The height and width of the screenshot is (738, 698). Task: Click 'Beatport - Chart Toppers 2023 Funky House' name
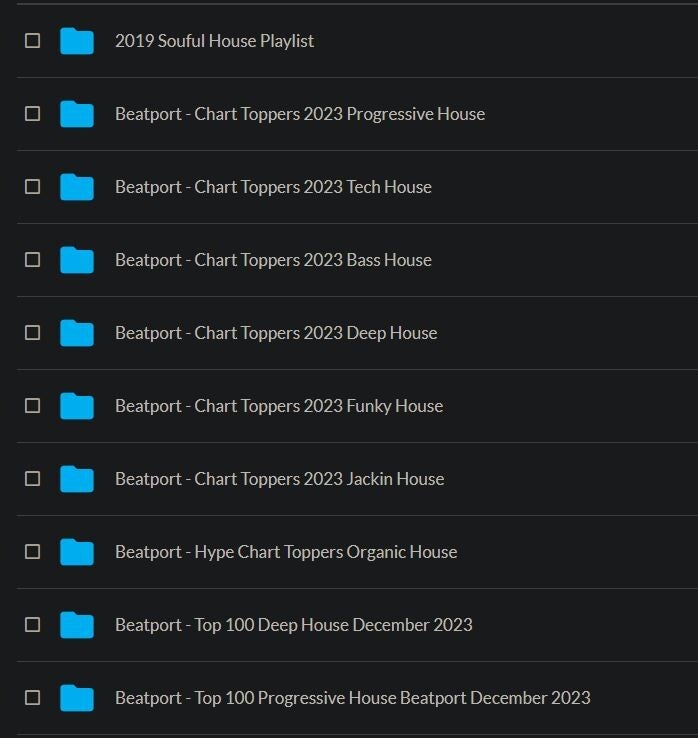point(279,406)
